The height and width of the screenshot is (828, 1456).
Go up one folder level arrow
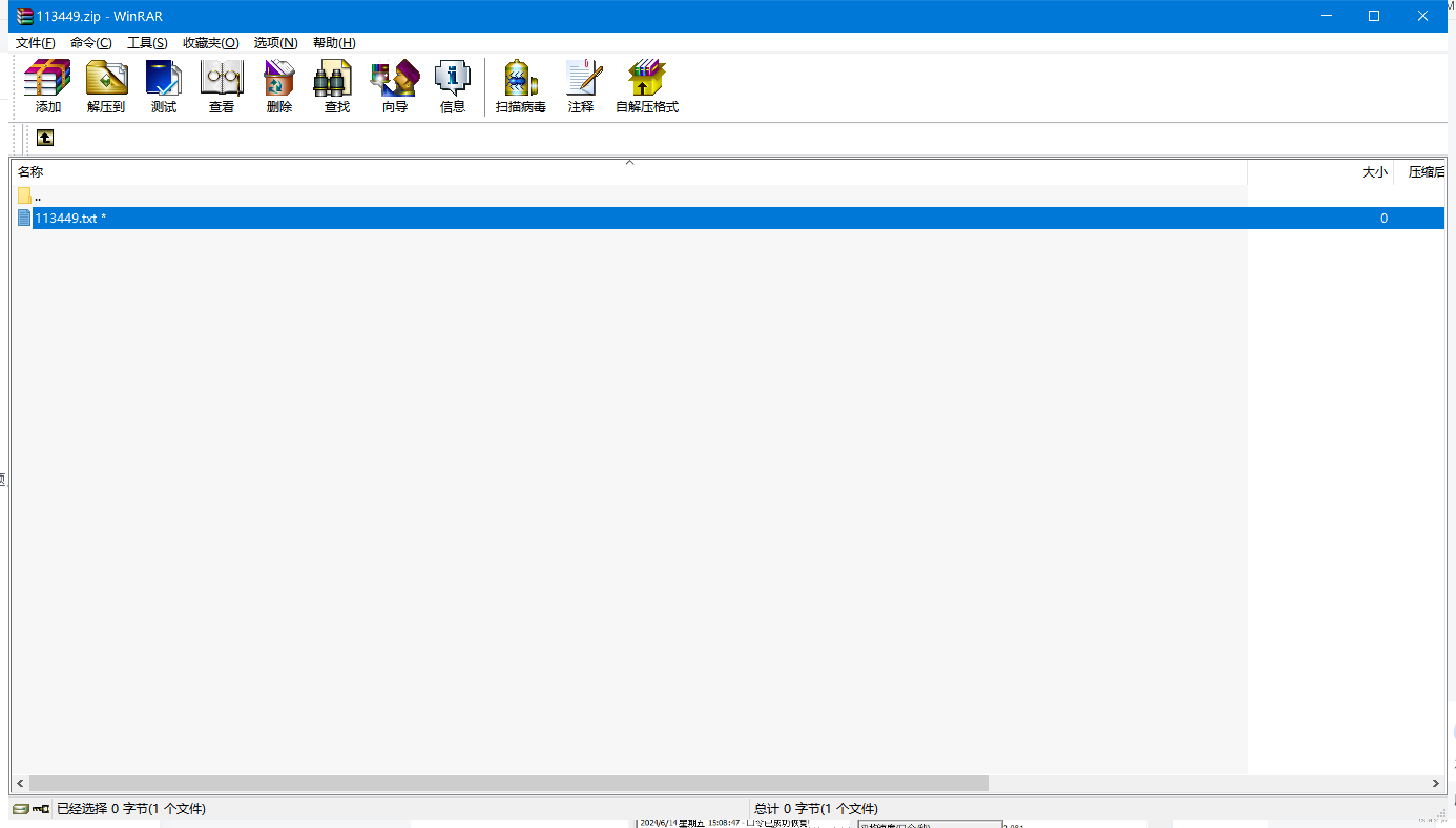coord(45,138)
